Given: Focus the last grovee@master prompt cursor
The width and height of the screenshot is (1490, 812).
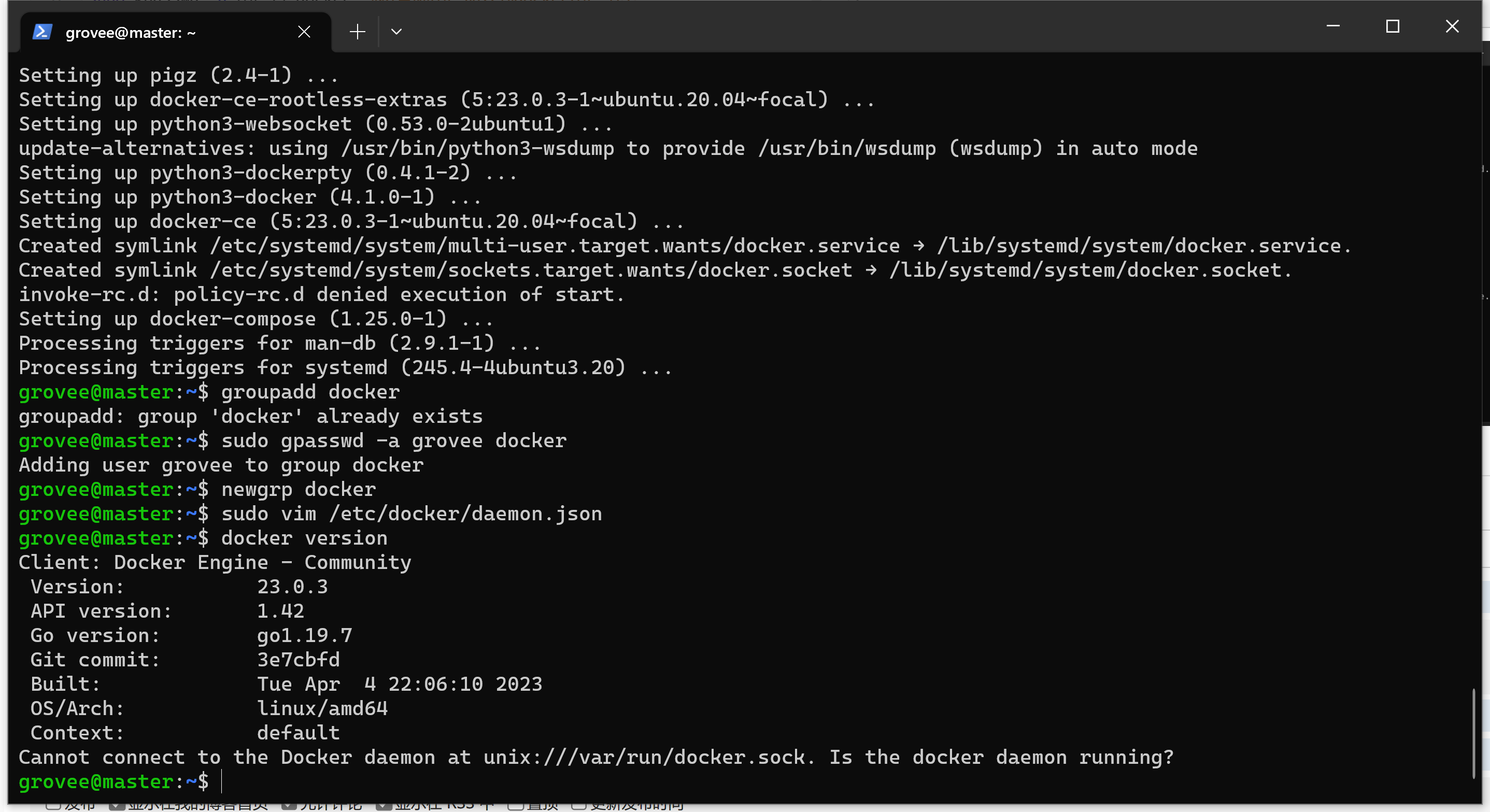Looking at the screenshot, I should [x=222, y=782].
